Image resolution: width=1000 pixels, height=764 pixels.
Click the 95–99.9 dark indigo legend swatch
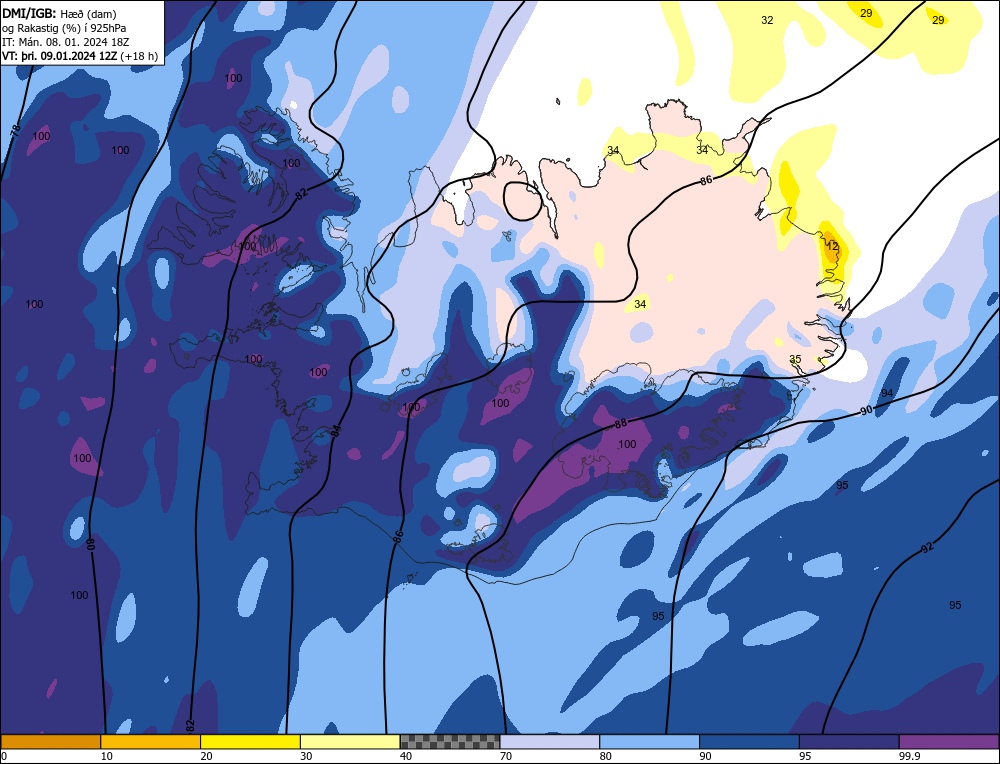[849, 742]
